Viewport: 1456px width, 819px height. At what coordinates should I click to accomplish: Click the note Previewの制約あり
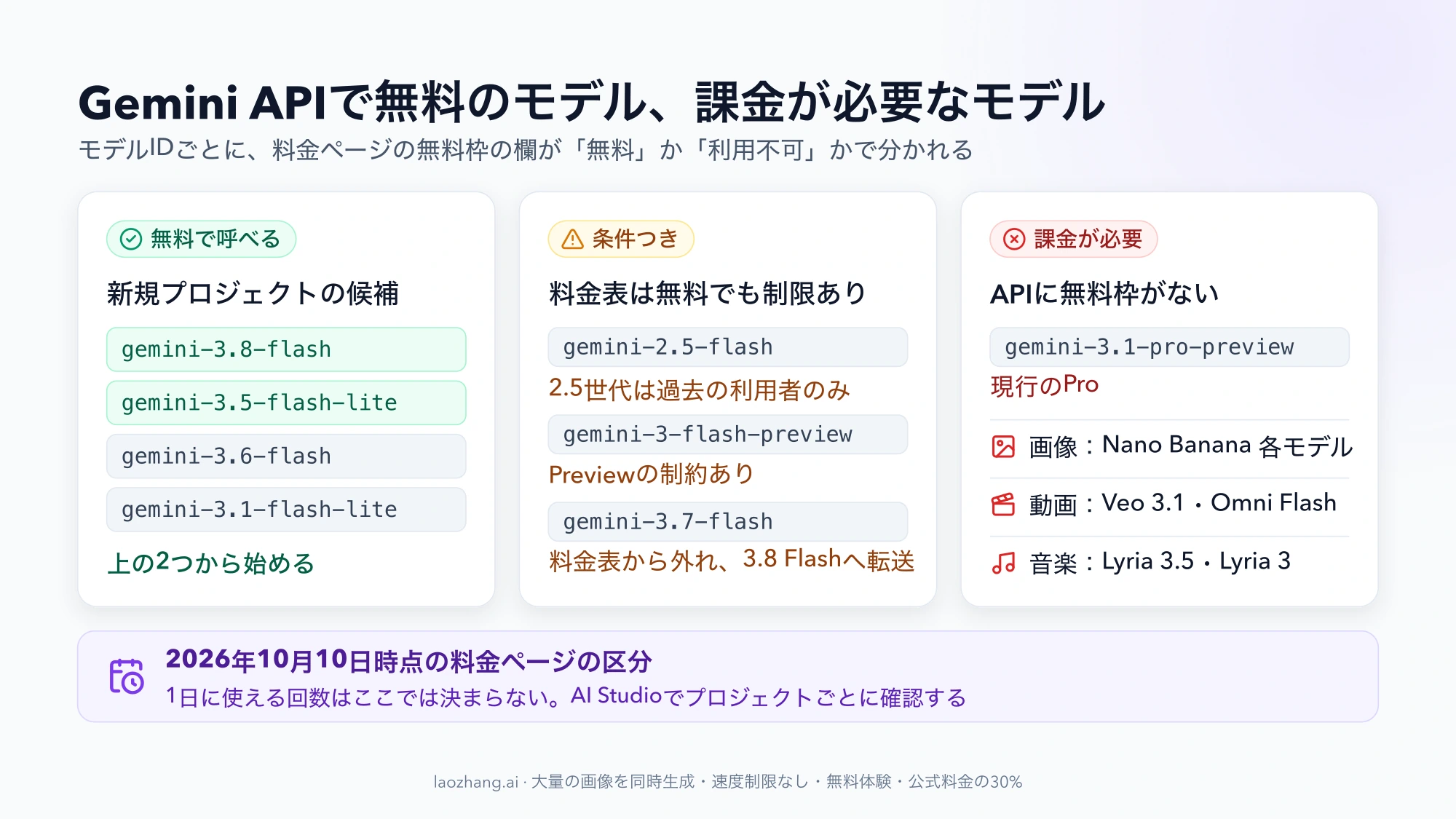tap(652, 474)
